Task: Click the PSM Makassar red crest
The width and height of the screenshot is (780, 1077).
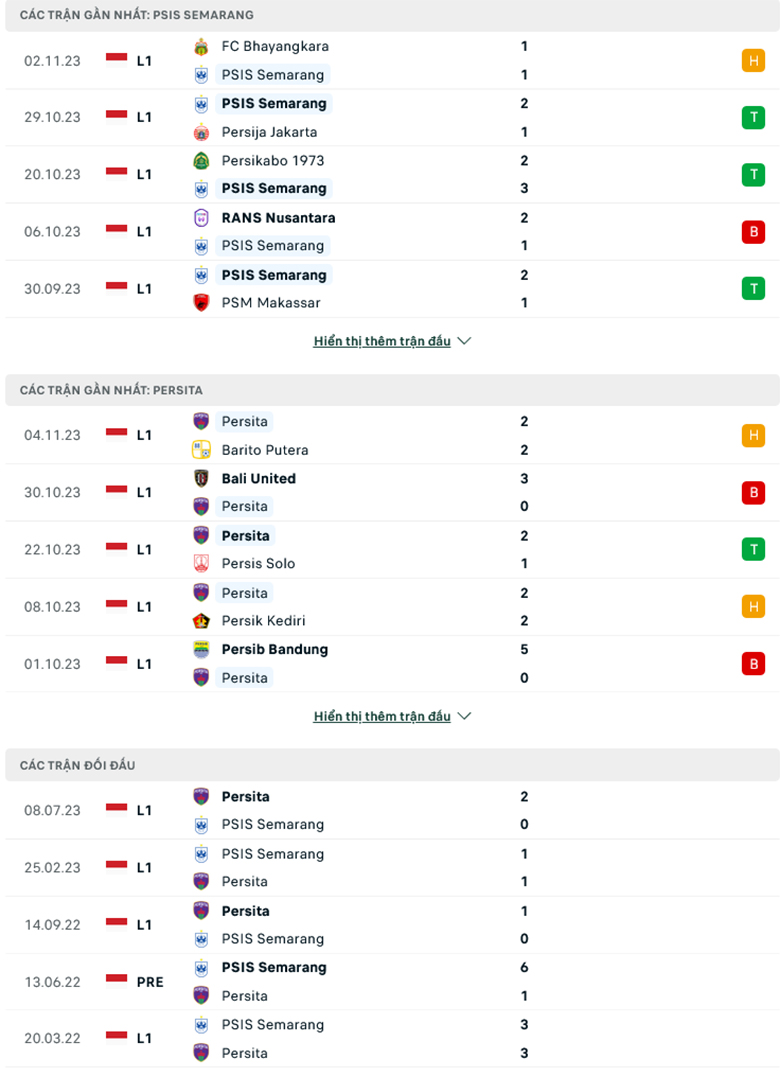Action: pos(201,303)
